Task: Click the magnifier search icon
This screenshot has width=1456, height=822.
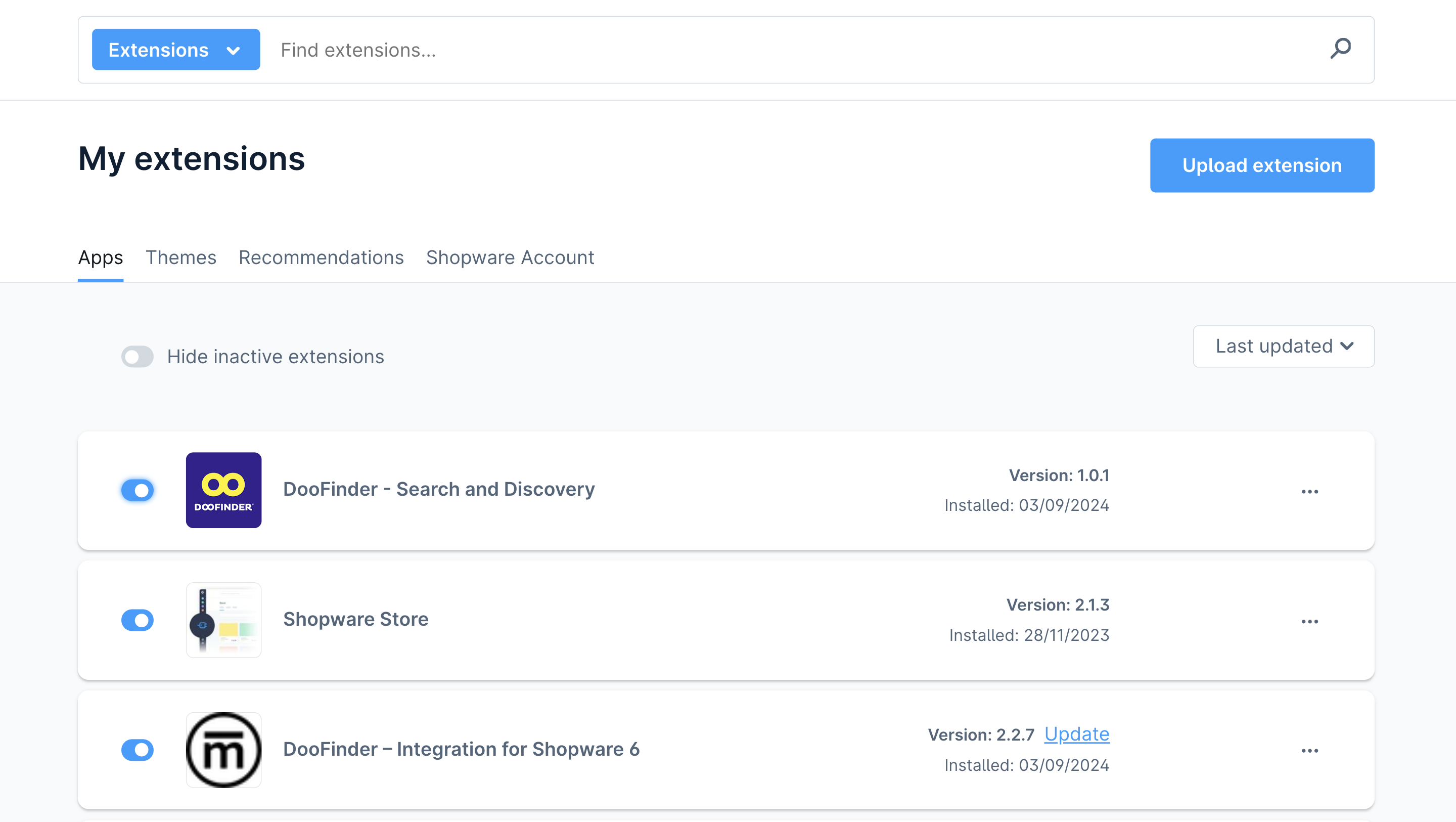Action: click(x=1340, y=49)
